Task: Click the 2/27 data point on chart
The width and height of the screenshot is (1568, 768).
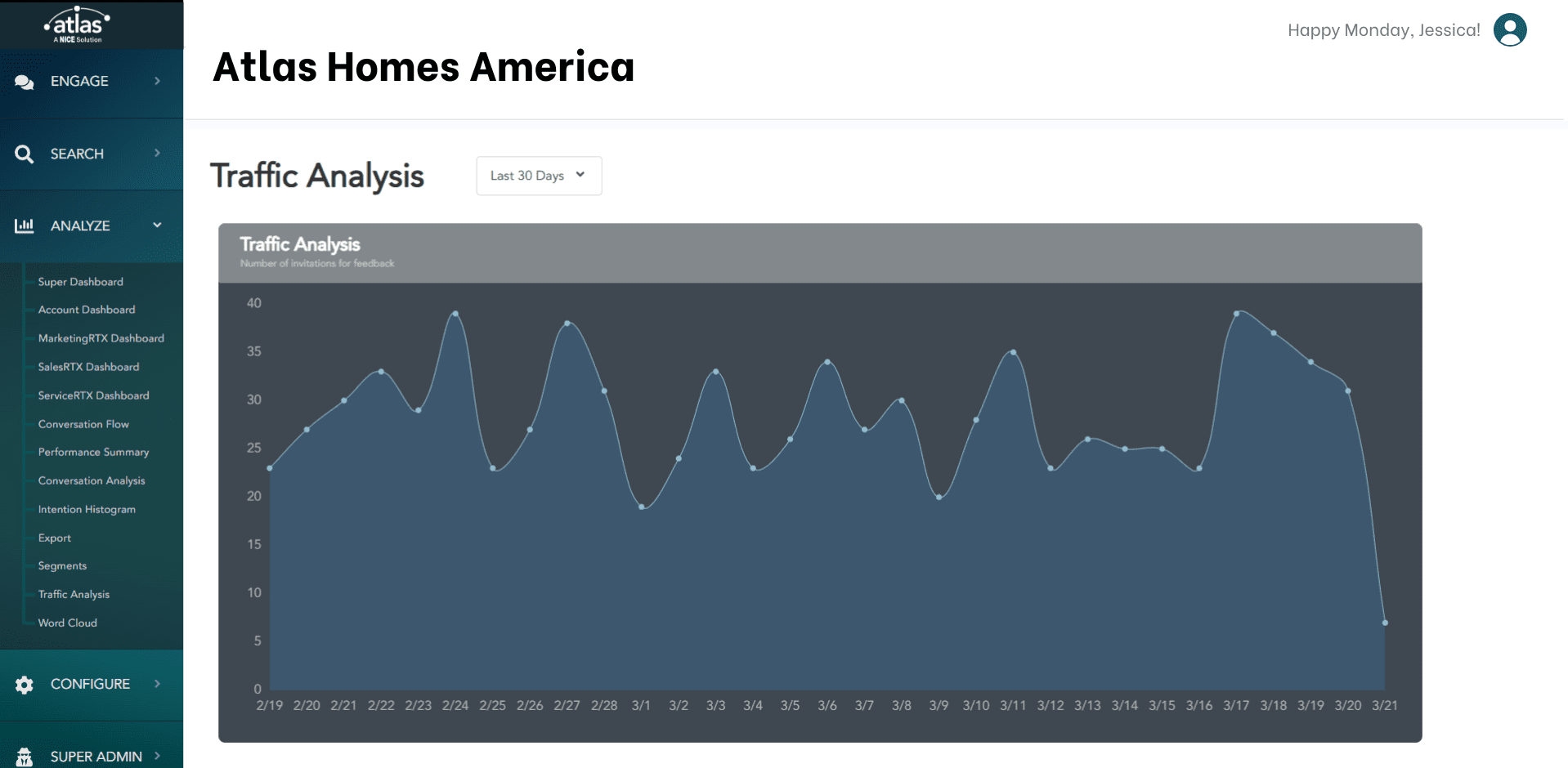Action: (567, 324)
